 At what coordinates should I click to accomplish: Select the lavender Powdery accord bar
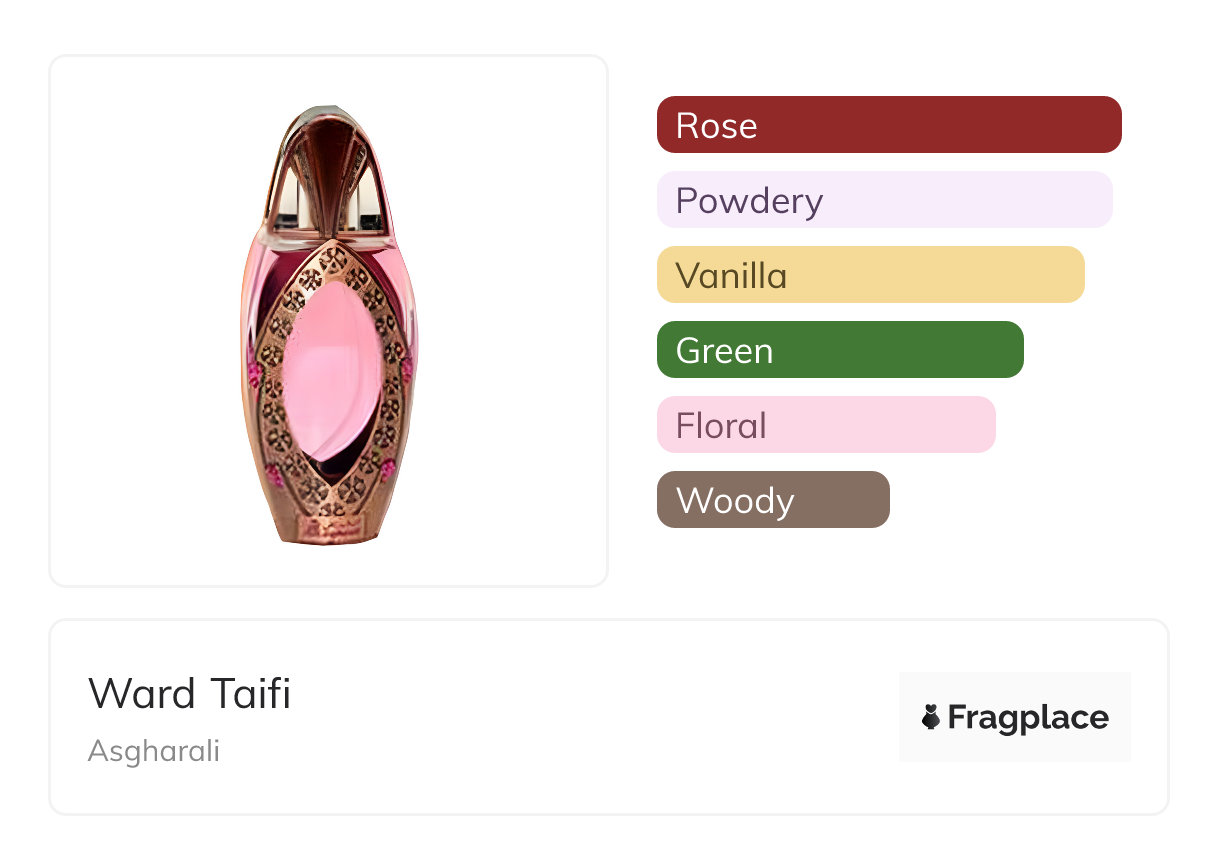(884, 200)
